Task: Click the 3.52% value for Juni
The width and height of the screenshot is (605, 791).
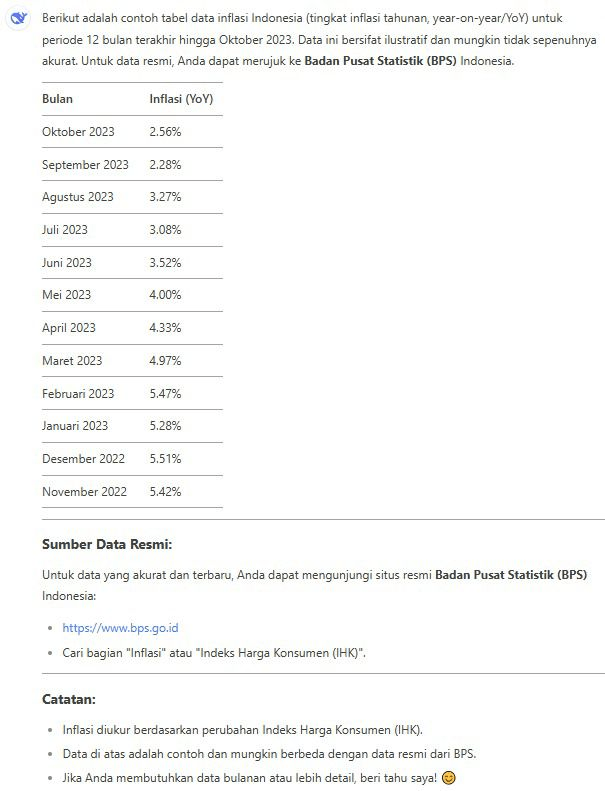Action: (165, 263)
